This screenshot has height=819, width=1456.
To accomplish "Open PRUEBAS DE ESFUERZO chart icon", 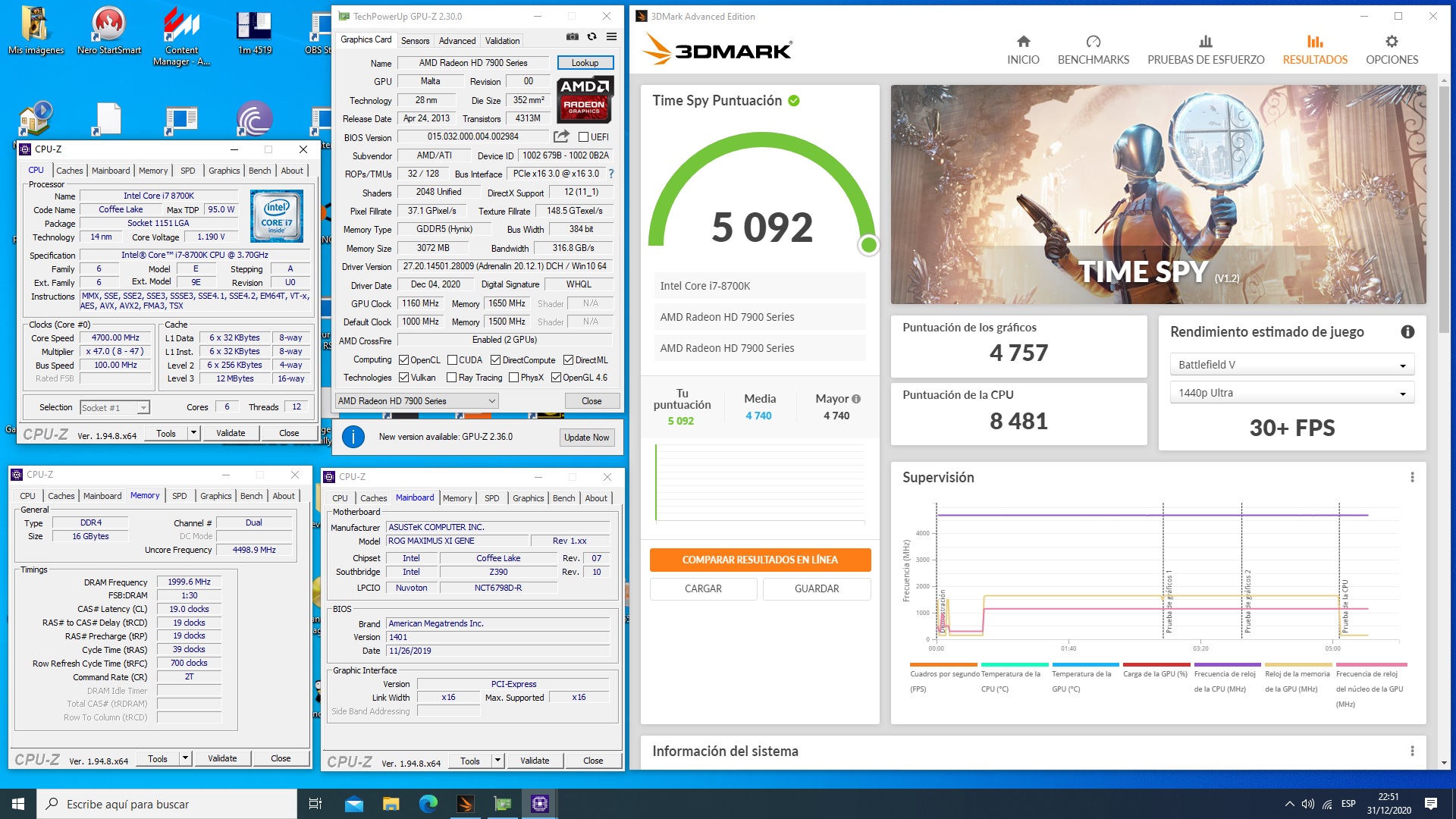I will tap(1206, 41).
